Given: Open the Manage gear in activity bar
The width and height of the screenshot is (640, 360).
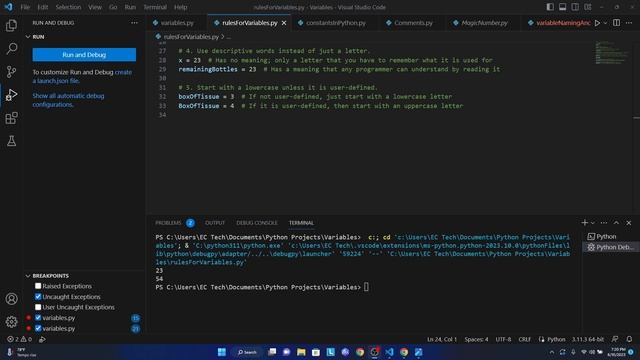Looking at the screenshot, I should (11, 322).
